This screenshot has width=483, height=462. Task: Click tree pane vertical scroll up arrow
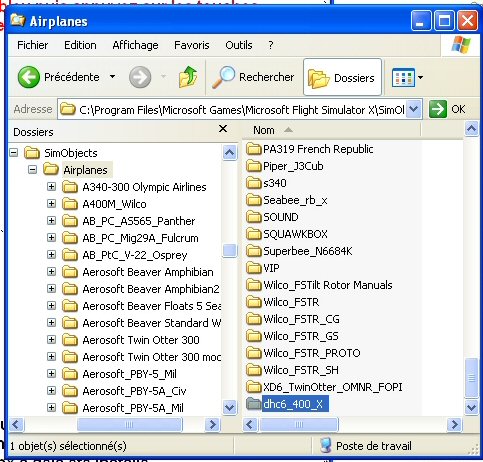click(230, 153)
